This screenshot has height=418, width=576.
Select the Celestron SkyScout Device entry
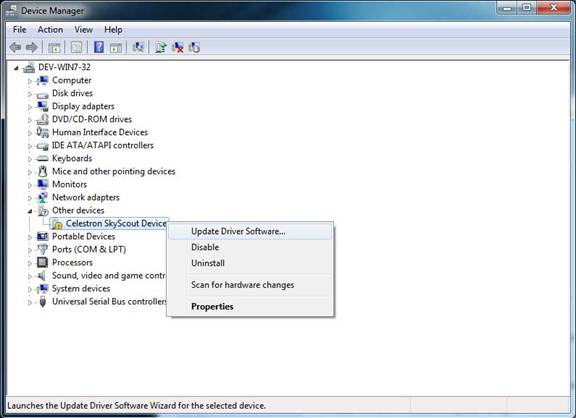(116, 223)
